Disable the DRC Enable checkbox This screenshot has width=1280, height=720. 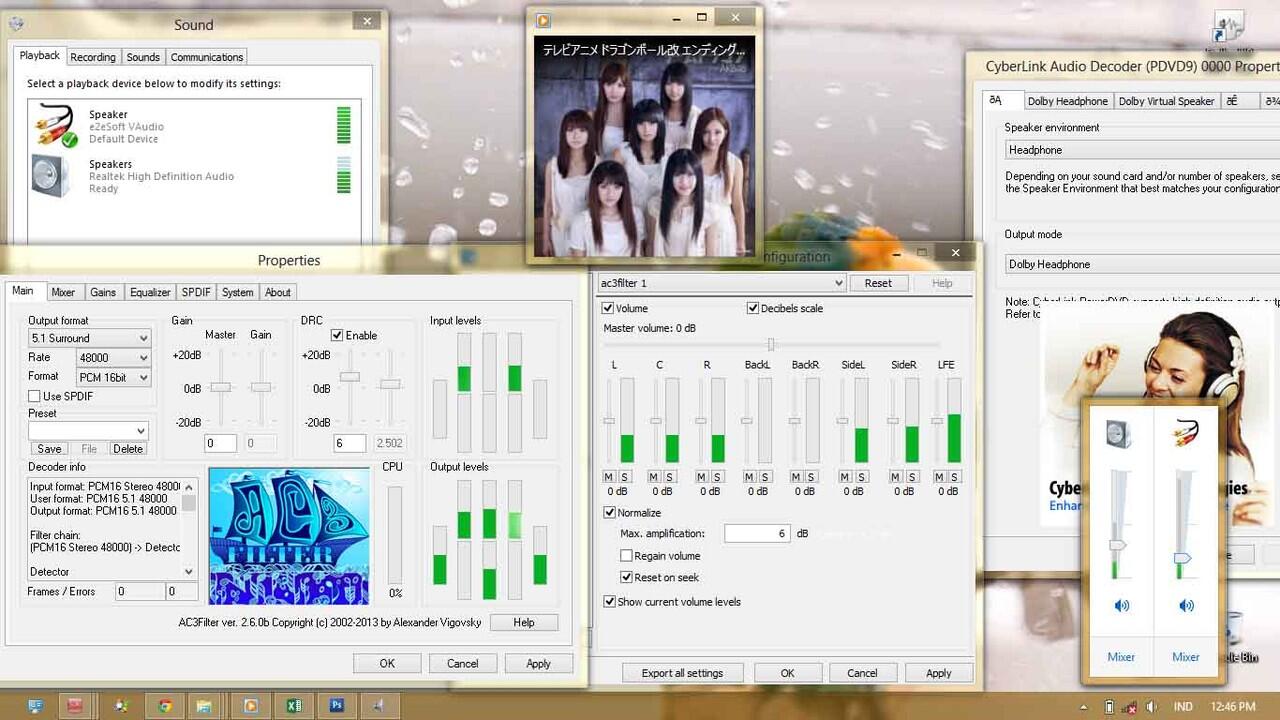tap(337, 335)
